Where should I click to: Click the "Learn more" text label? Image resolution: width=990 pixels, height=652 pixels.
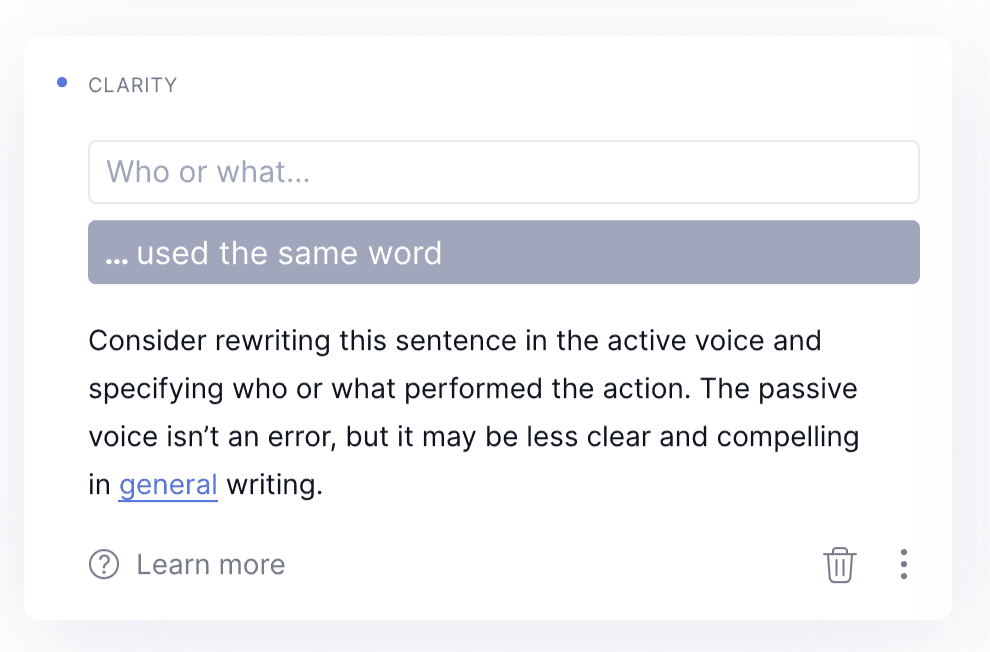[211, 564]
